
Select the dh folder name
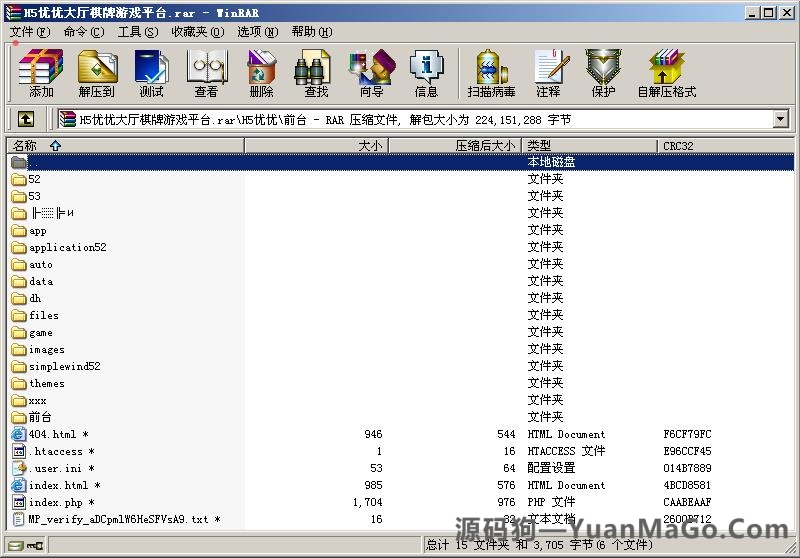tap(35, 298)
